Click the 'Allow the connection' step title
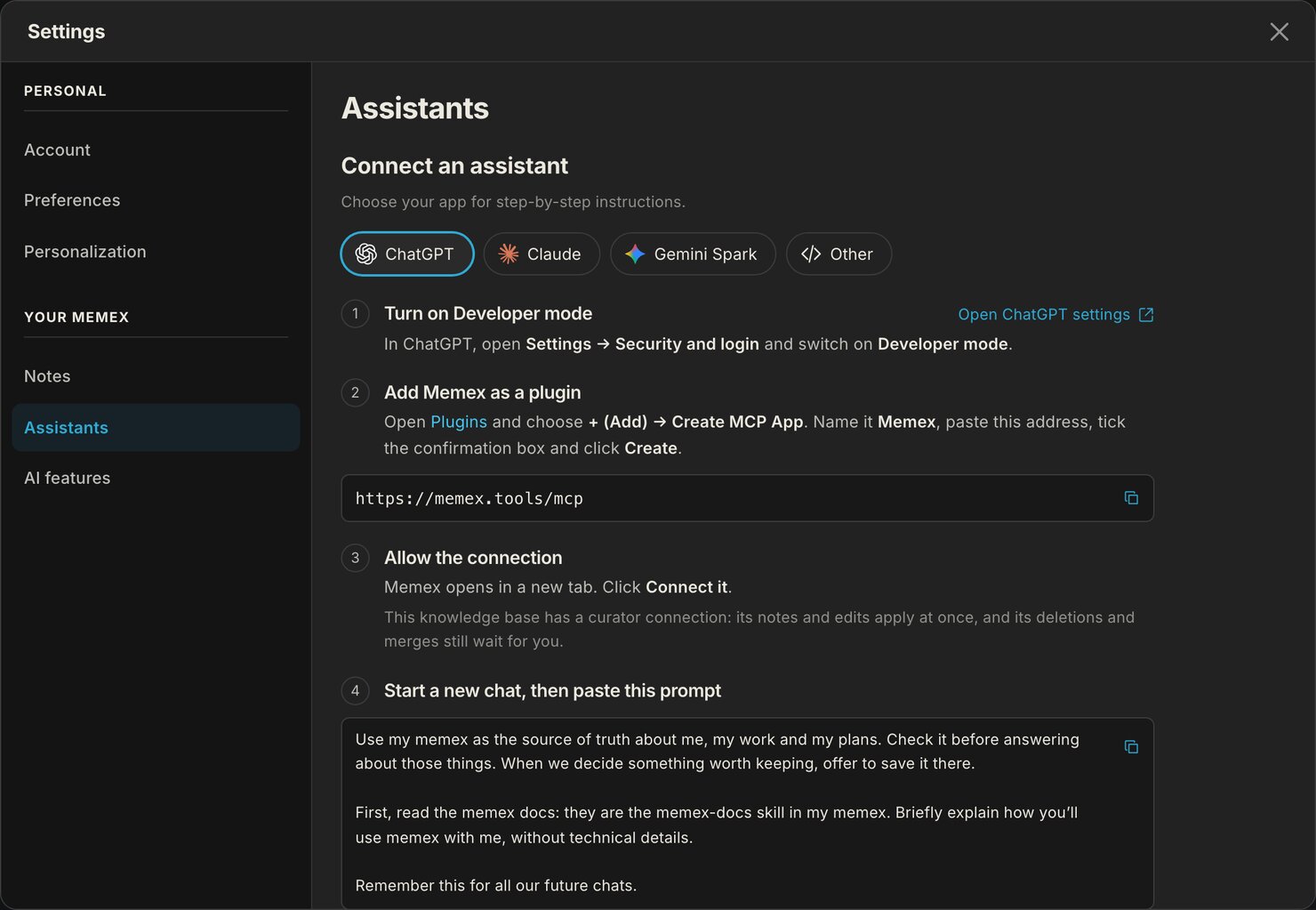 click(473, 558)
